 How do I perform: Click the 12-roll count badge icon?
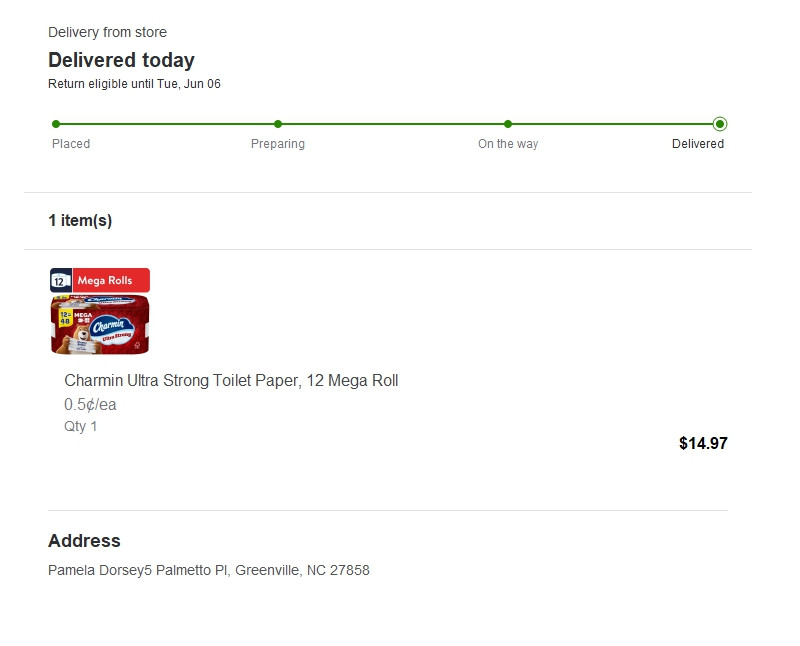[59, 281]
